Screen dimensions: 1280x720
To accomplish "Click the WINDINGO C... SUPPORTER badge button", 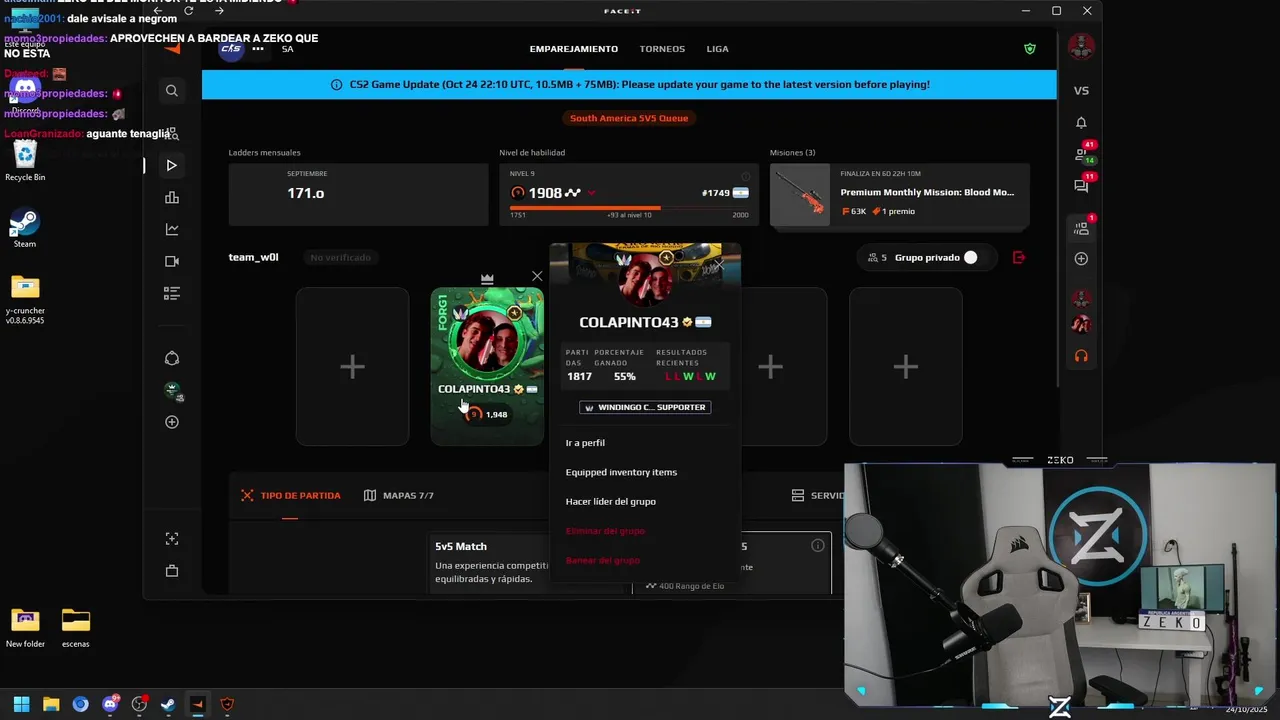I will 645,407.
